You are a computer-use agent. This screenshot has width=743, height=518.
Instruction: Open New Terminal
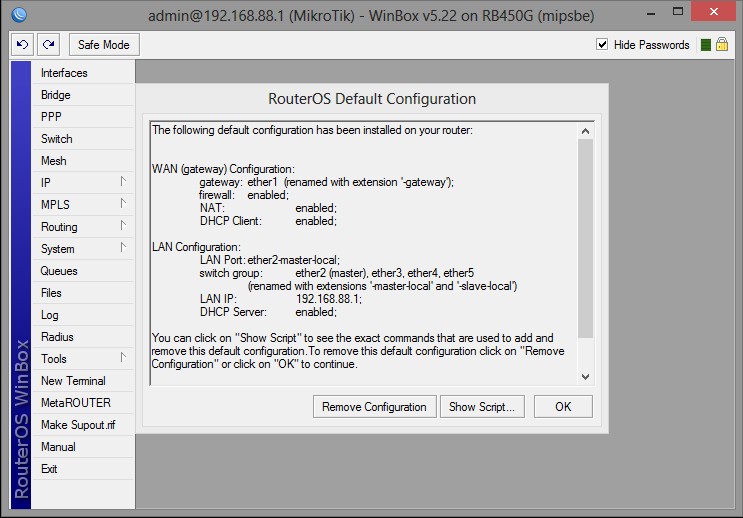[83, 381]
